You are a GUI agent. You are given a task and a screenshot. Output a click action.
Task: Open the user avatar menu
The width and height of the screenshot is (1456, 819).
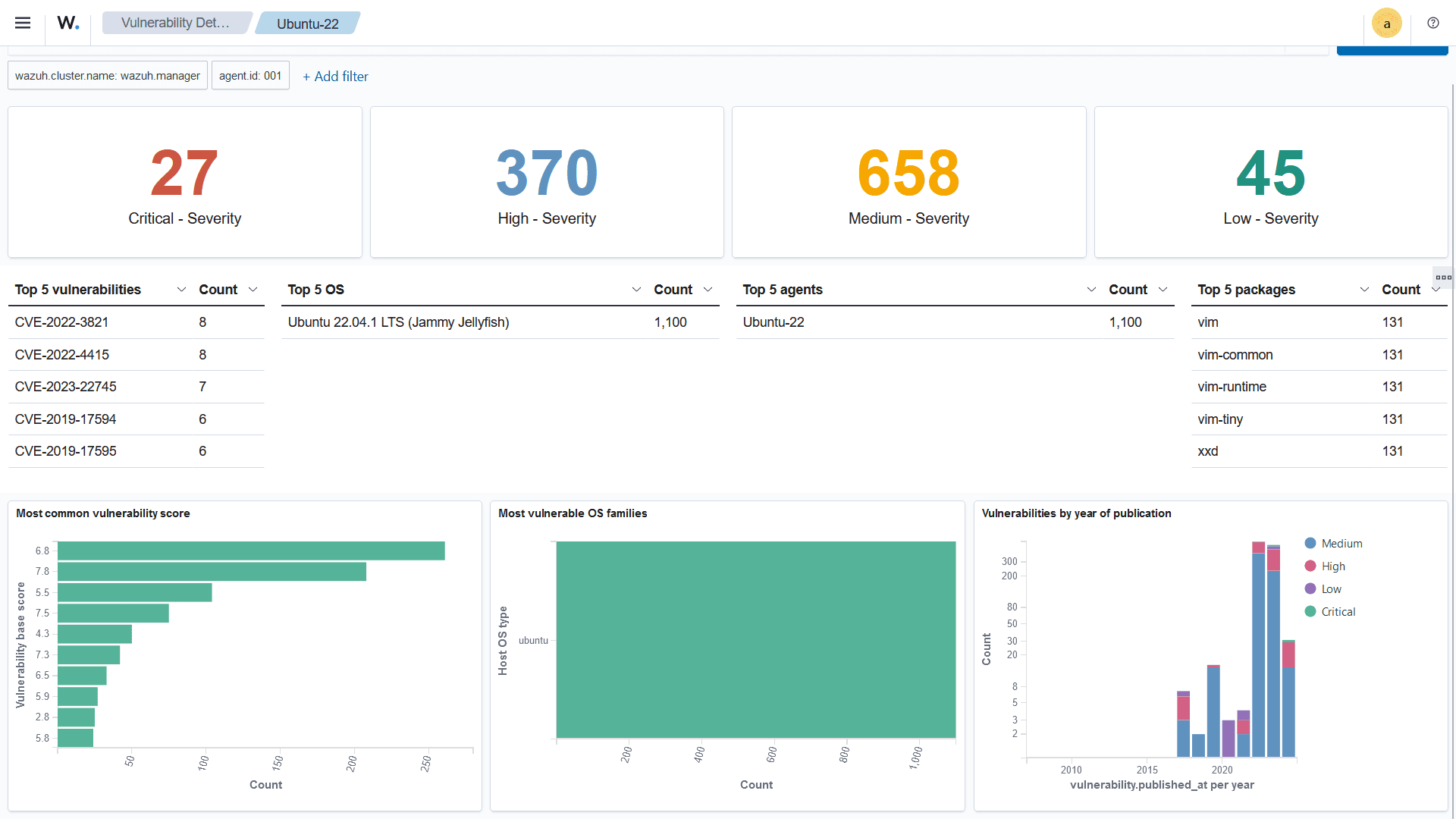[x=1386, y=24]
